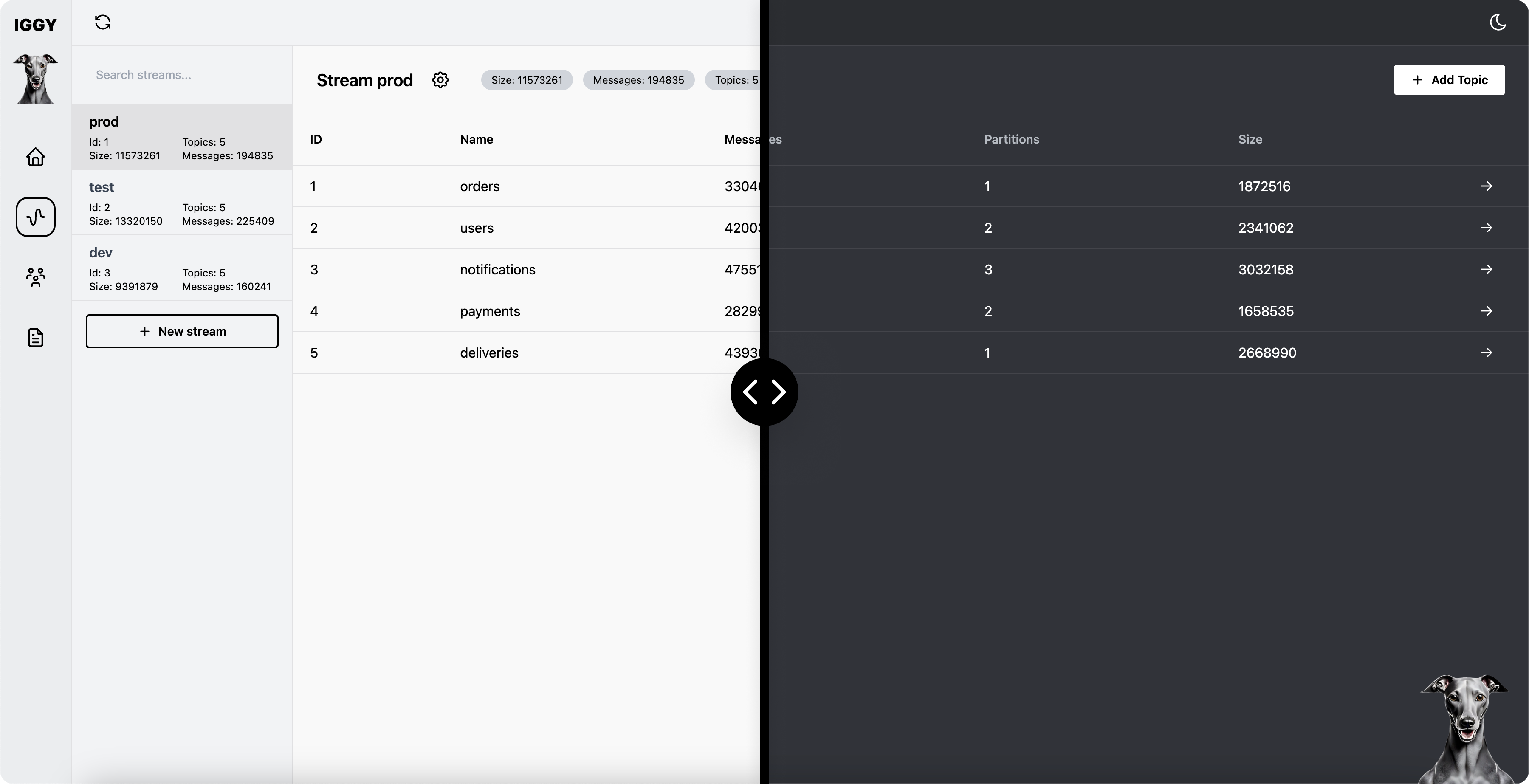Click the refresh/sync icon at top left
The image size is (1529, 784).
click(102, 22)
